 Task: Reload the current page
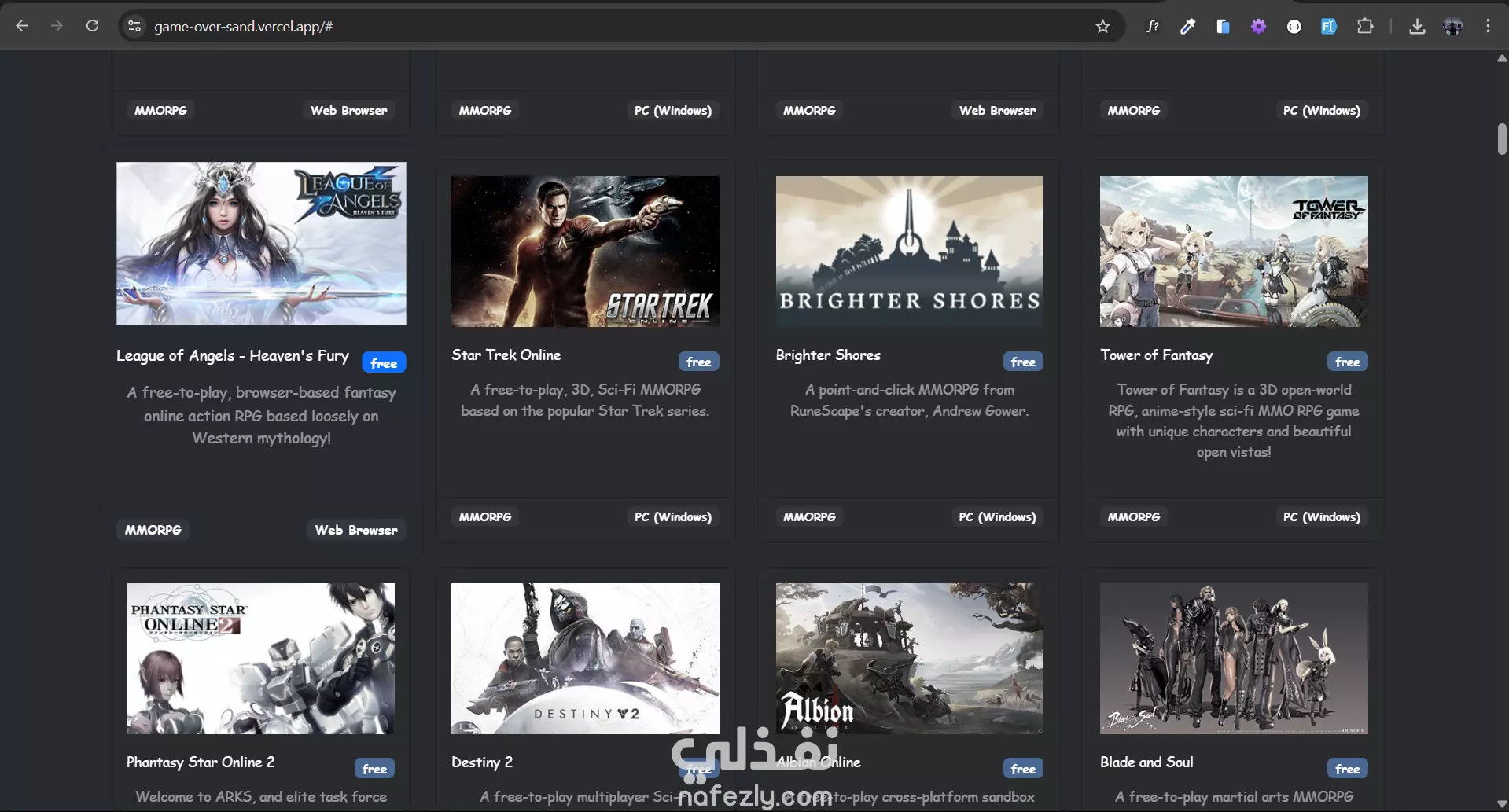pyautogui.click(x=92, y=26)
